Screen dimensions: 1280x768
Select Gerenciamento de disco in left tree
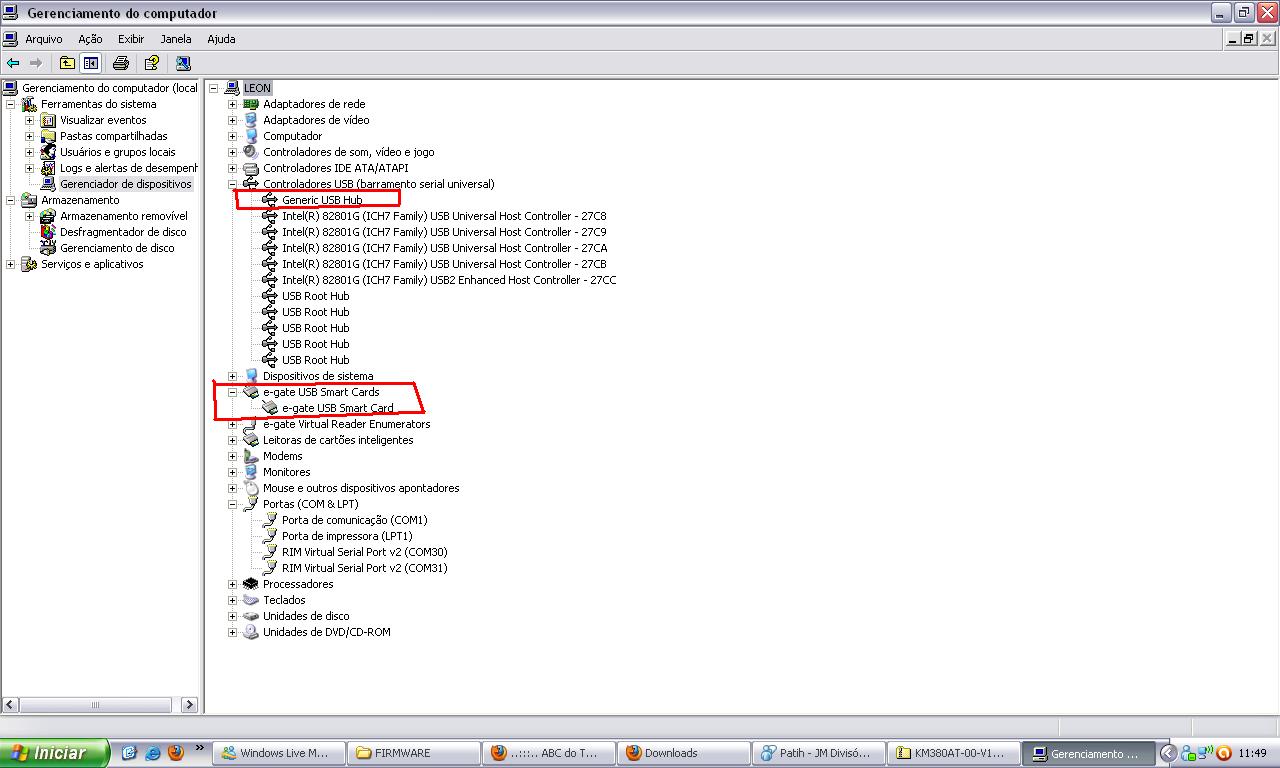point(117,248)
